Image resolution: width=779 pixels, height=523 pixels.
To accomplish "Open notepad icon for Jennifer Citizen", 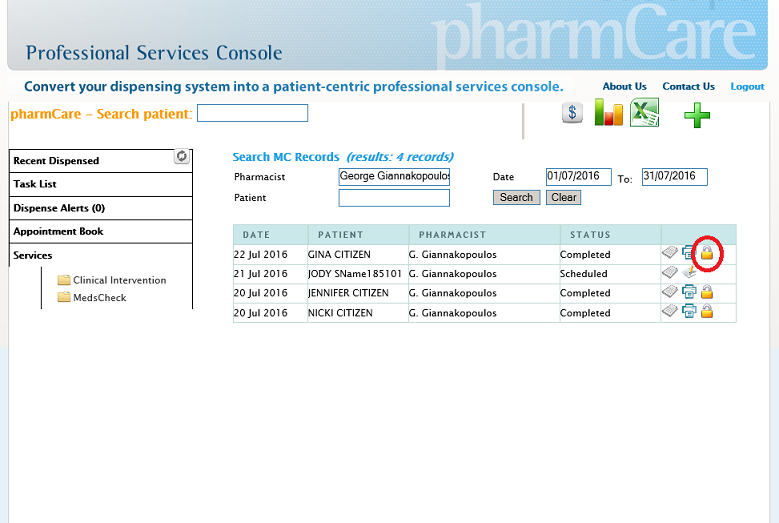I will pyautogui.click(x=670, y=292).
